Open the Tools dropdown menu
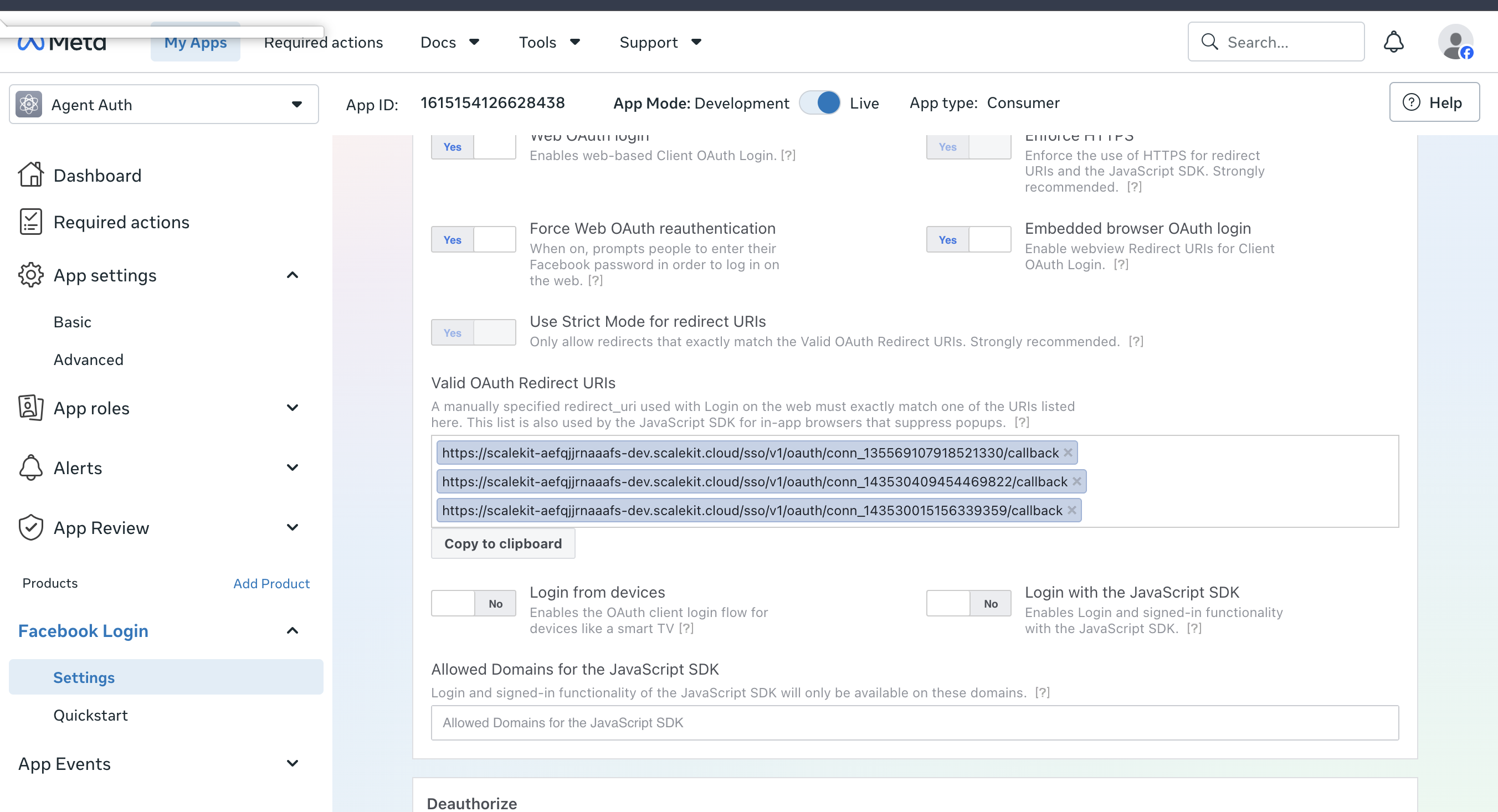This screenshot has width=1498, height=812. (550, 42)
